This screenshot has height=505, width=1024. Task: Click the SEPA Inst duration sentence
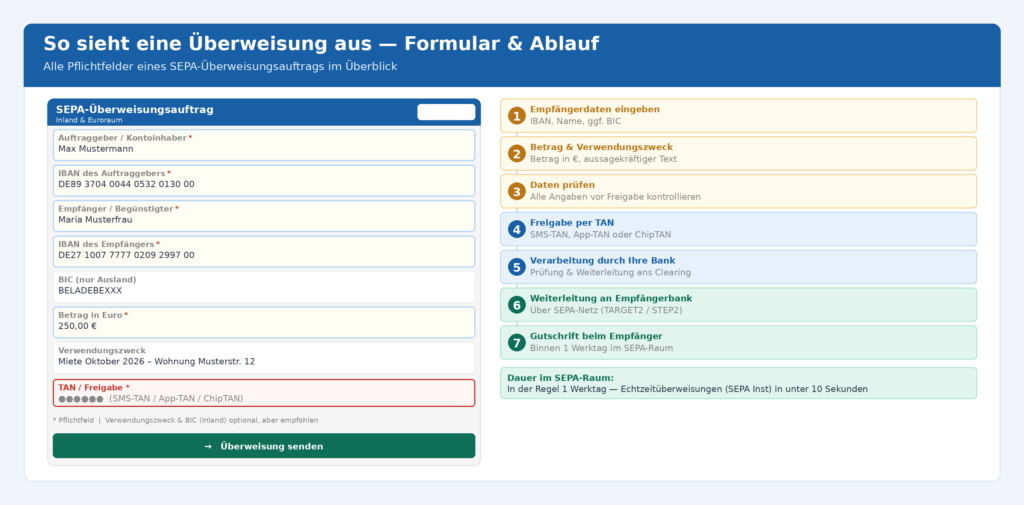[x=688, y=389]
